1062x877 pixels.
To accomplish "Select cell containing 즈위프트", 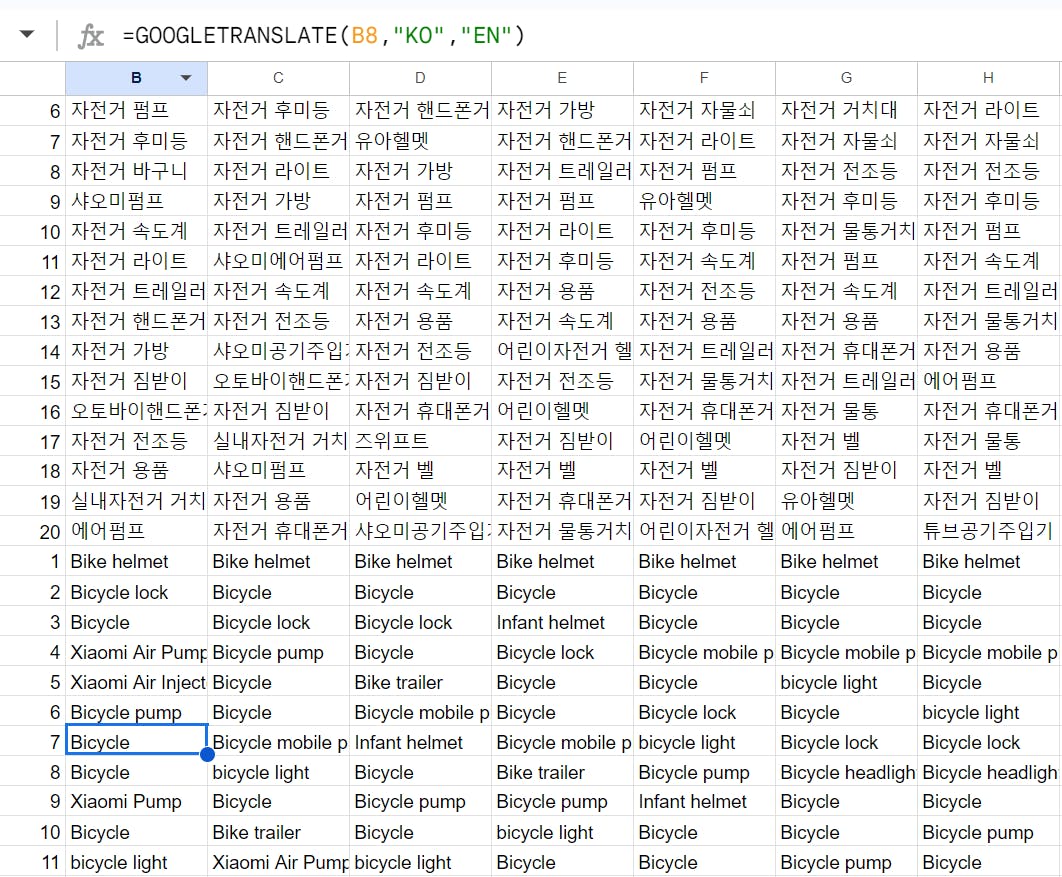I will [x=421, y=441].
